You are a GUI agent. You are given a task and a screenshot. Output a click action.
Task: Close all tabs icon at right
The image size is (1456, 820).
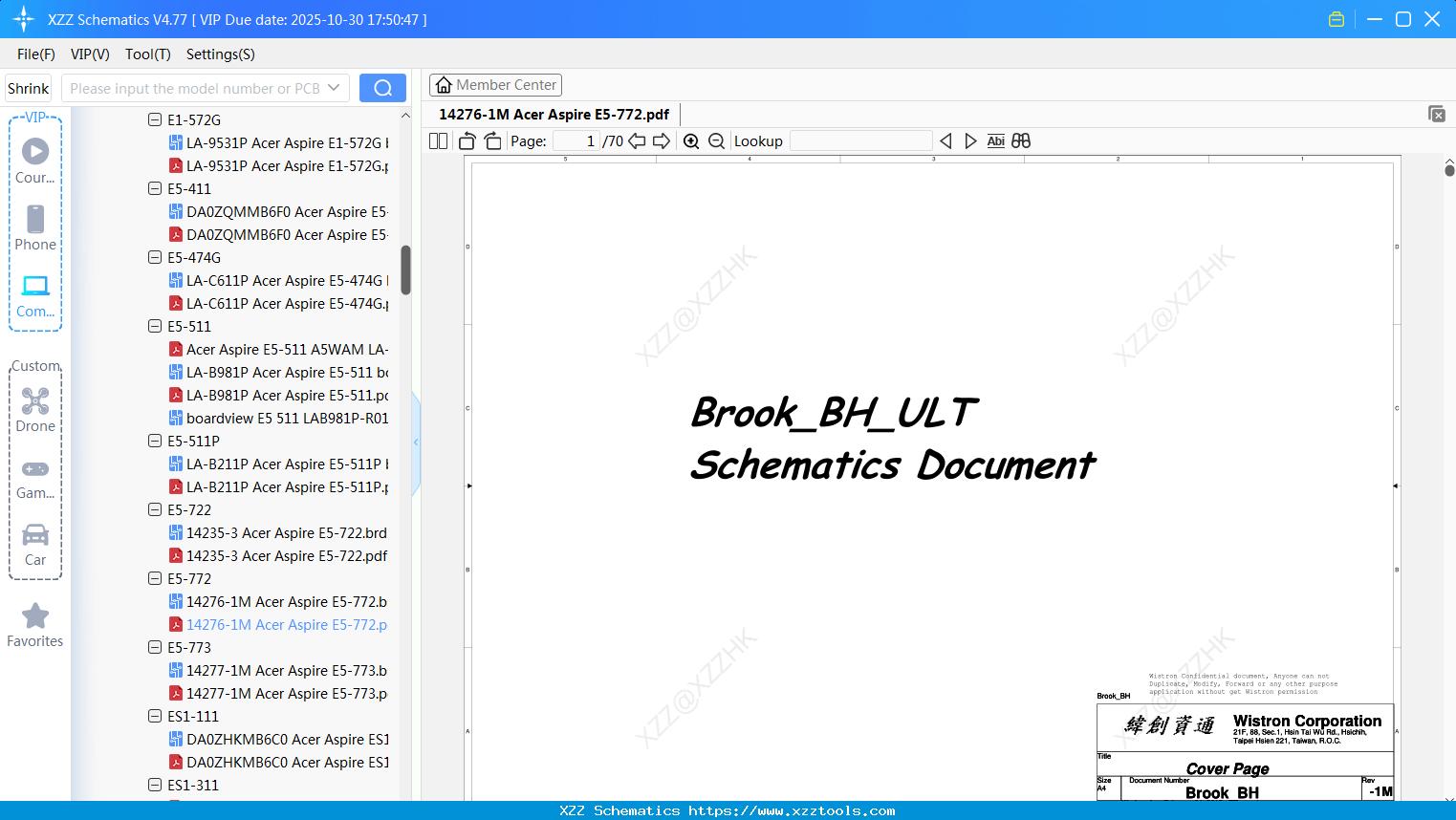pyautogui.click(x=1437, y=114)
